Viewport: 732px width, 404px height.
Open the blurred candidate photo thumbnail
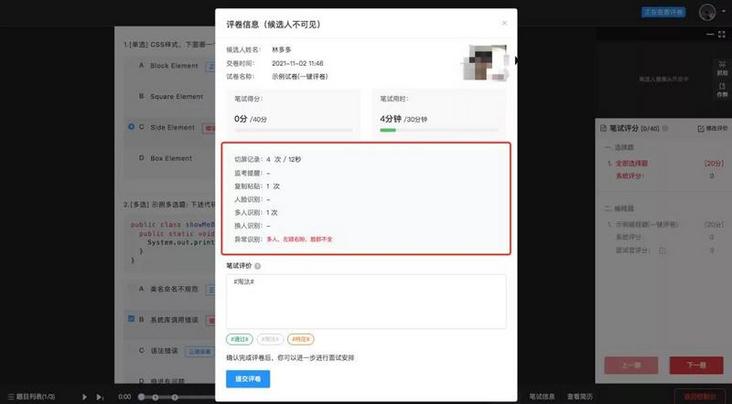coord(485,63)
